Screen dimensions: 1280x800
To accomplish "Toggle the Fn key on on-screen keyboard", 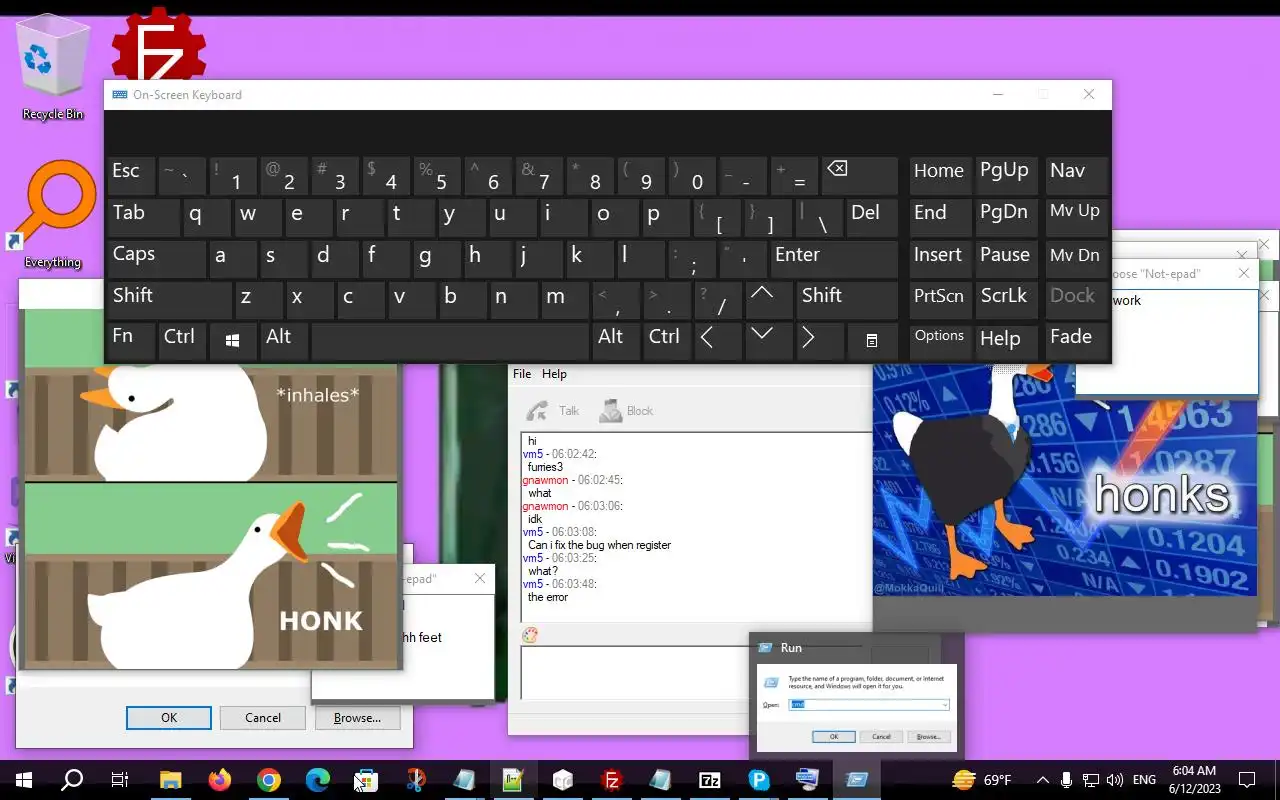I will pyautogui.click(x=131, y=340).
